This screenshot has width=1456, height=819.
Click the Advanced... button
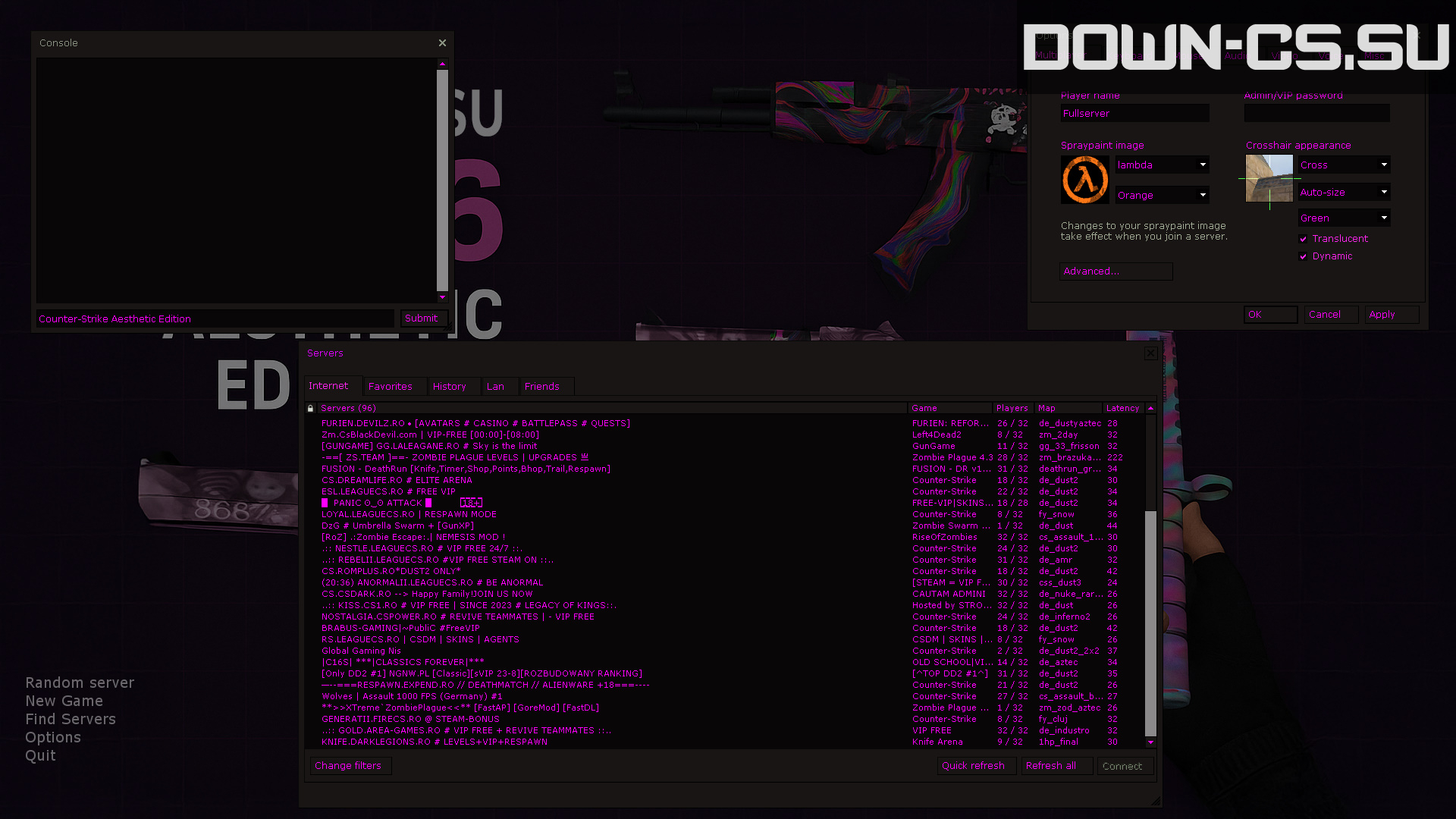click(x=1116, y=271)
